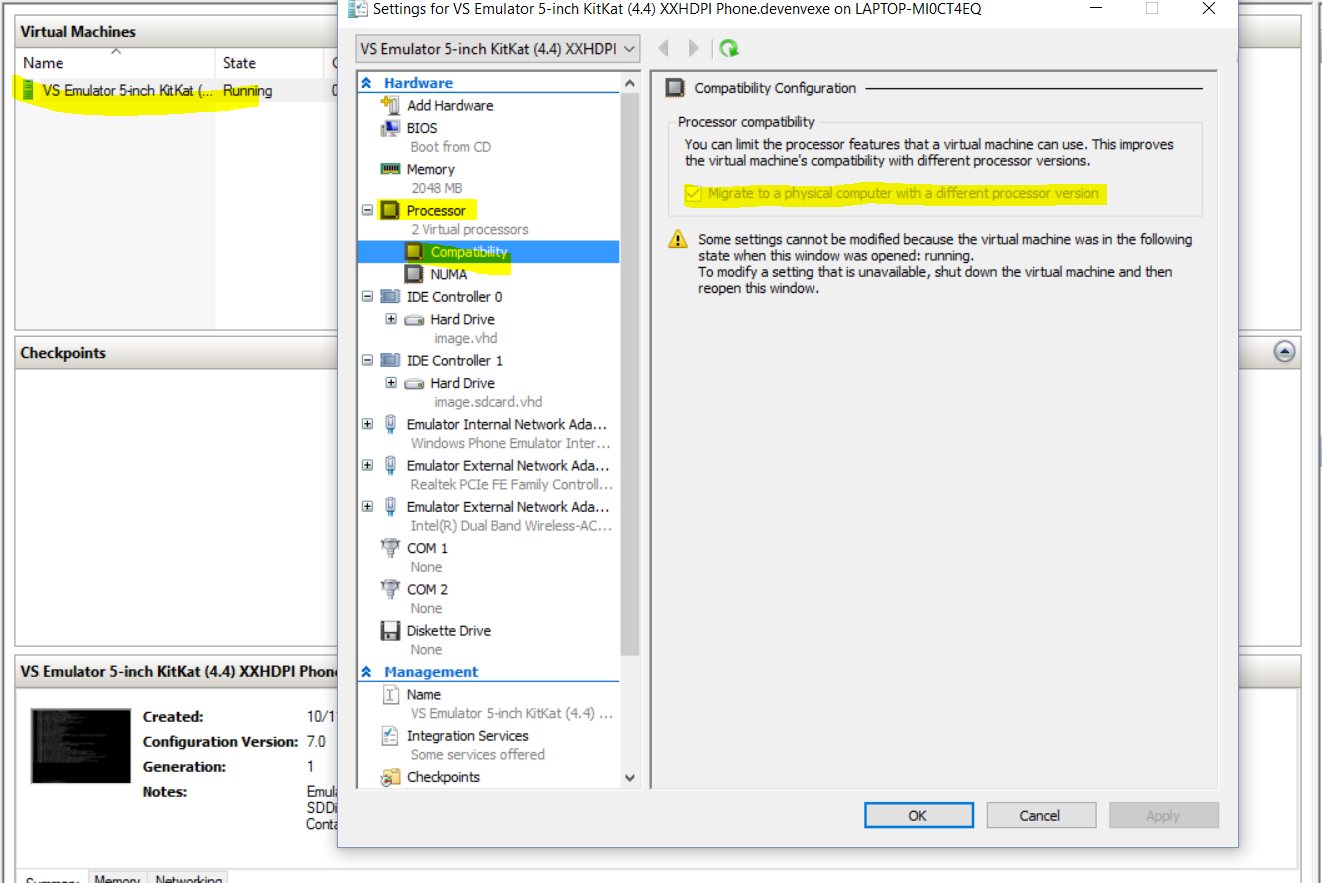Sort virtual machines by Name column

(x=115, y=62)
